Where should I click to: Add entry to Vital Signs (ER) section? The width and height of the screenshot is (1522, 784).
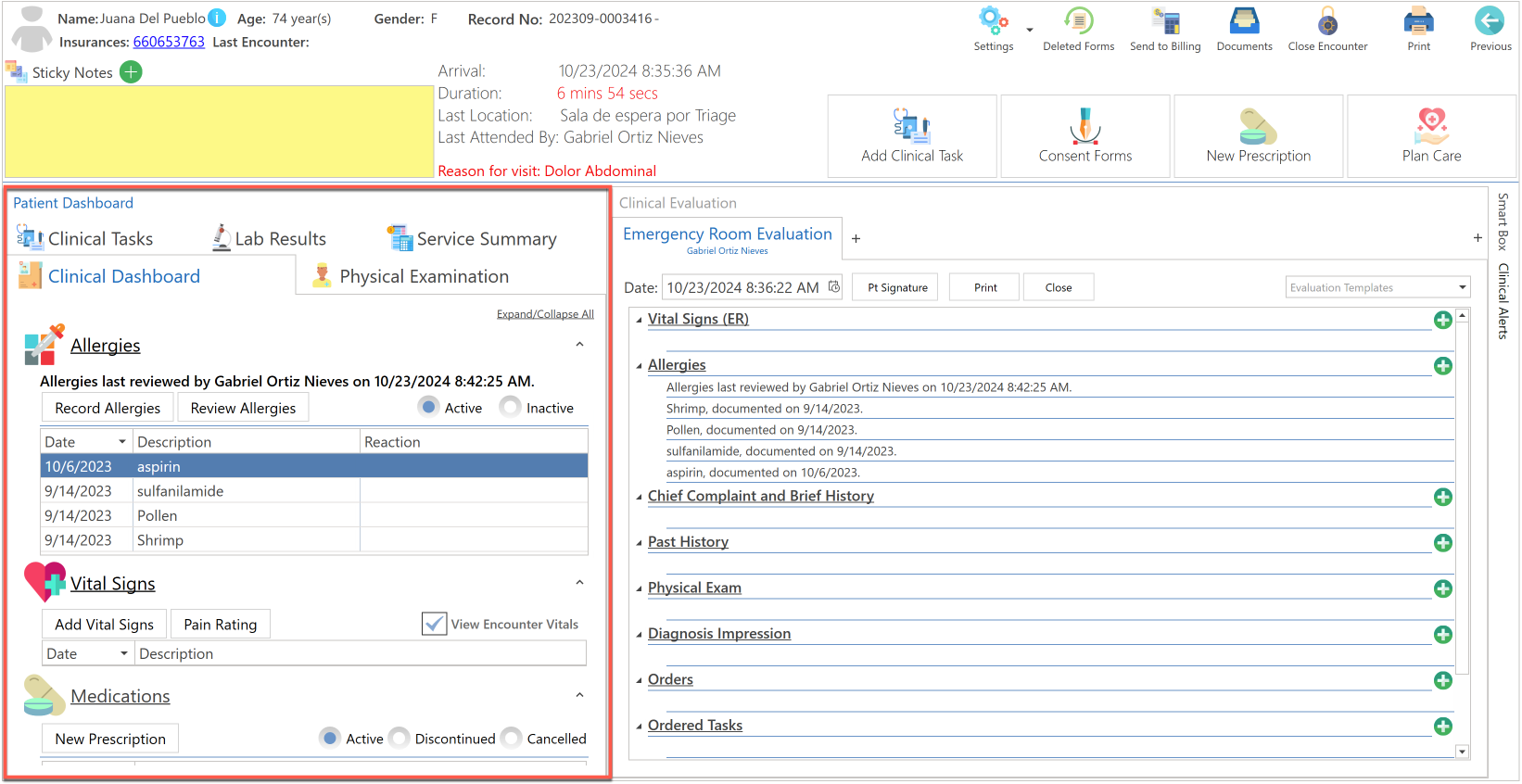pyautogui.click(x=1443, y=320)
